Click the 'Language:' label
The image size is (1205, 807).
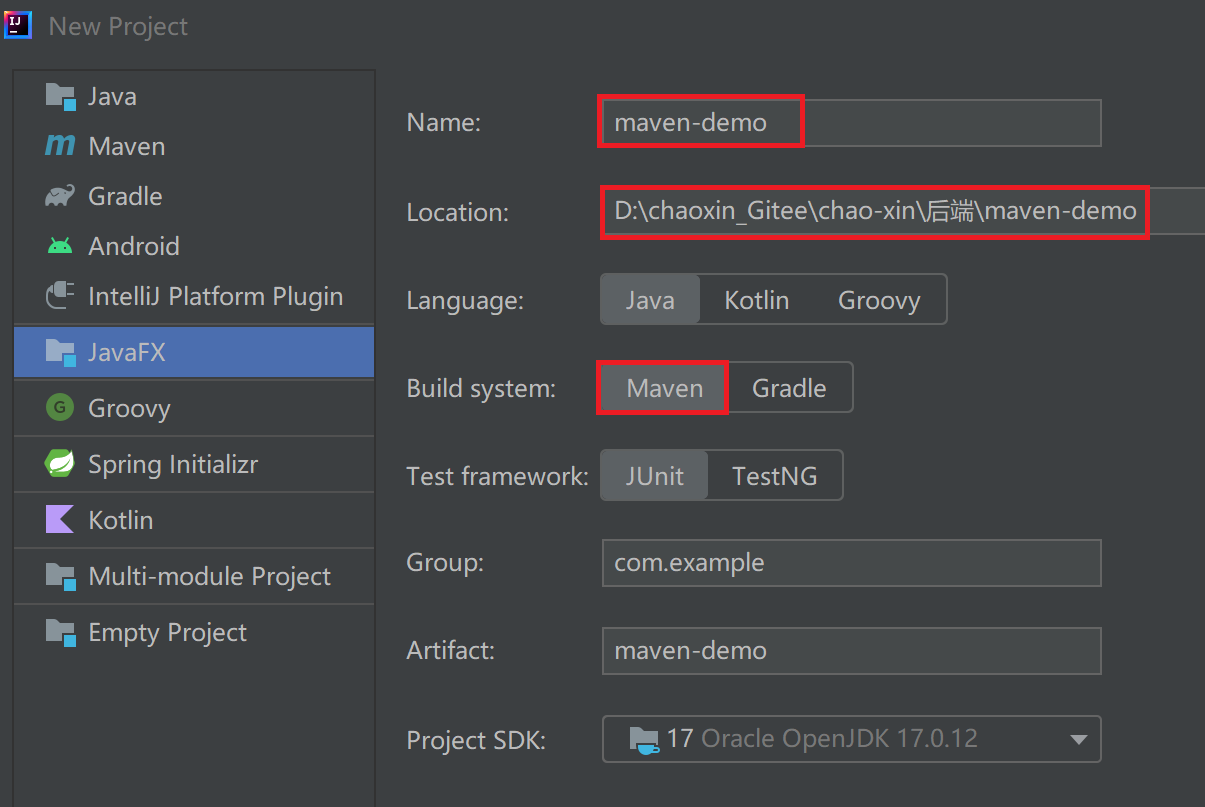pos(465,301)
